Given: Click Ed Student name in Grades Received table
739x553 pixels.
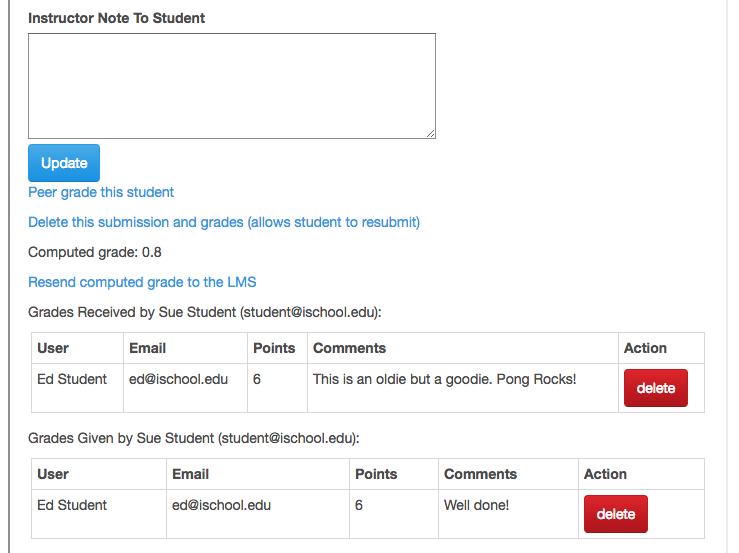Looking at the screenshot, I should (x=72, y=379).
